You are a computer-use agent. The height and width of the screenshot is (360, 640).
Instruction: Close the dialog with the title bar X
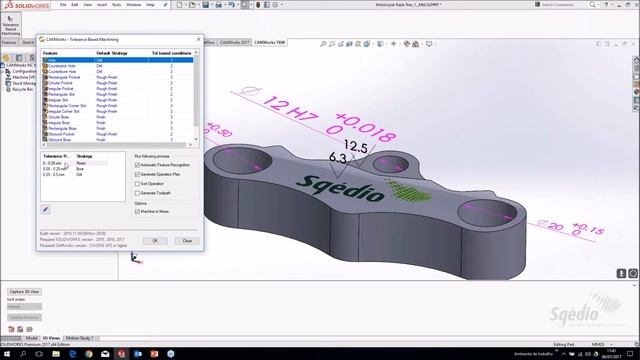pyautogui.click(x=198, y=39)
